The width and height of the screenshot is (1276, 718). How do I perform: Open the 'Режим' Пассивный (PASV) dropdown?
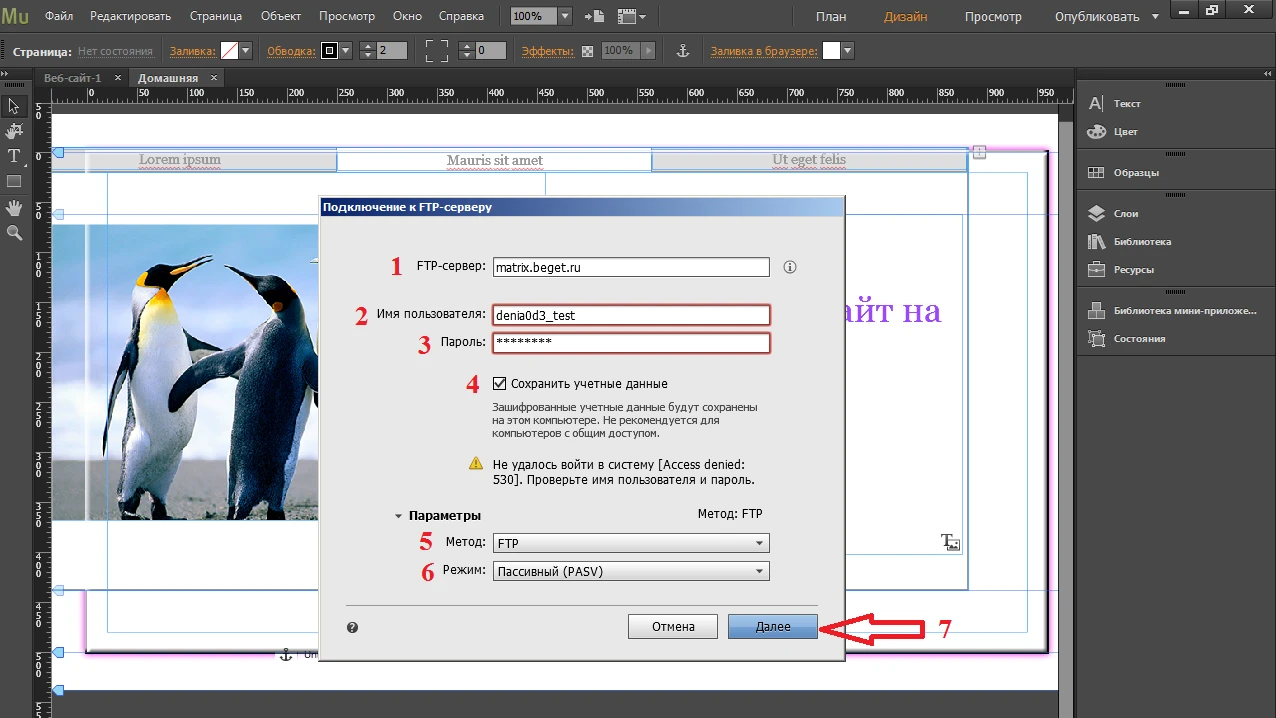pos(631,571)
